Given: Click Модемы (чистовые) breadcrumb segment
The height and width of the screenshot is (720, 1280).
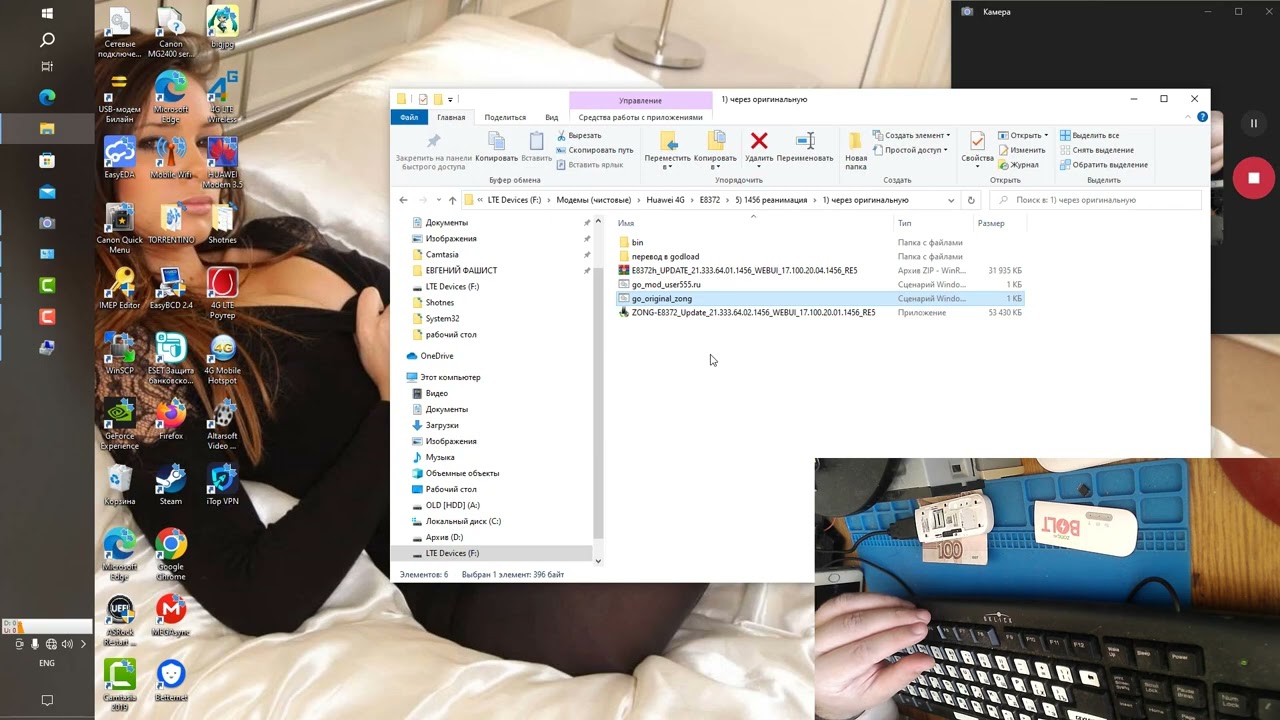Looking at the screenshot, I should (x=593, y=200).
